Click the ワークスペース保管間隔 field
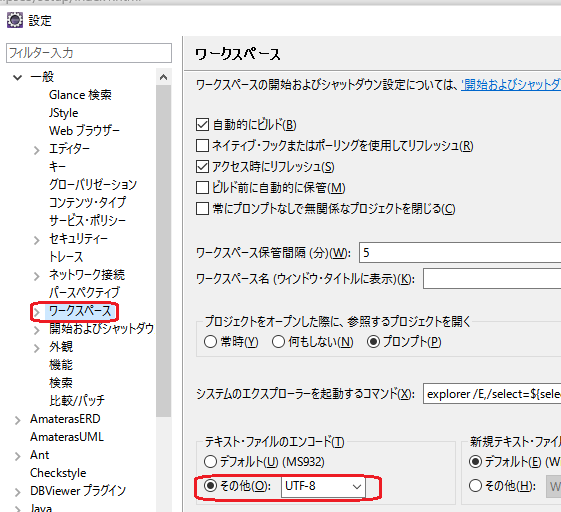This screenshot has width=561, height=512. (460, 253)
